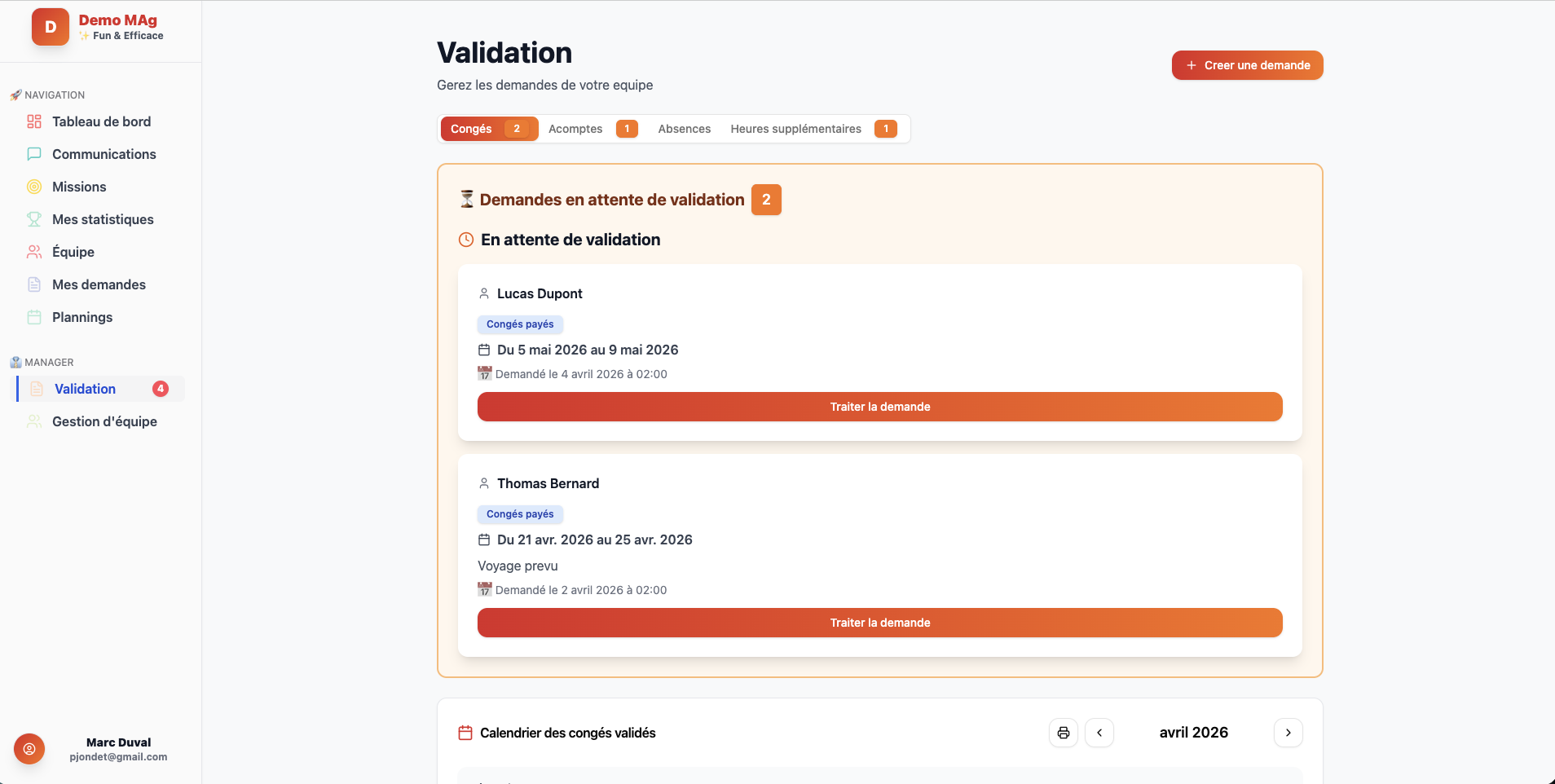Viewport: 1555px width, 784px height.
Task: Select the Validation icon under Manager
Action: pos(36,389)
